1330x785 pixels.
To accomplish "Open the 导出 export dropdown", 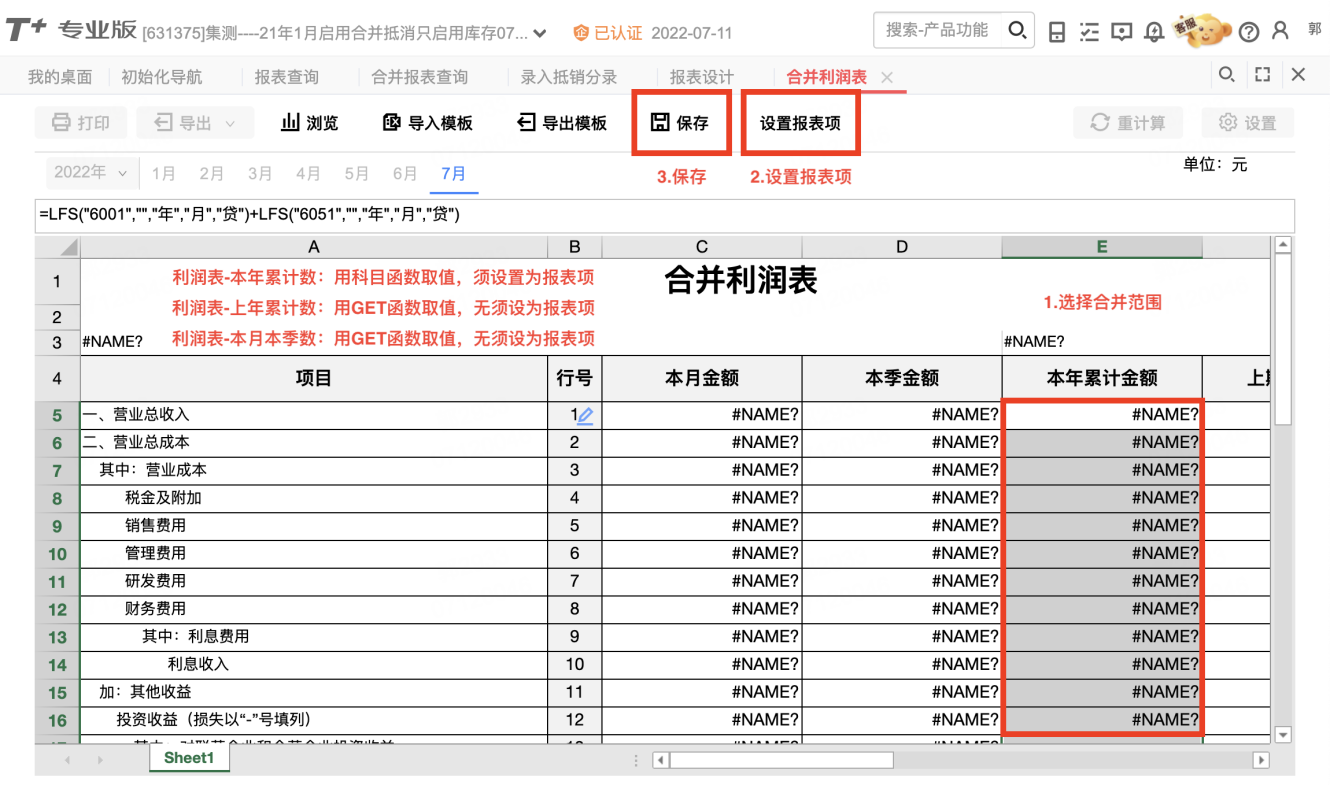I will tap(195, 123).
